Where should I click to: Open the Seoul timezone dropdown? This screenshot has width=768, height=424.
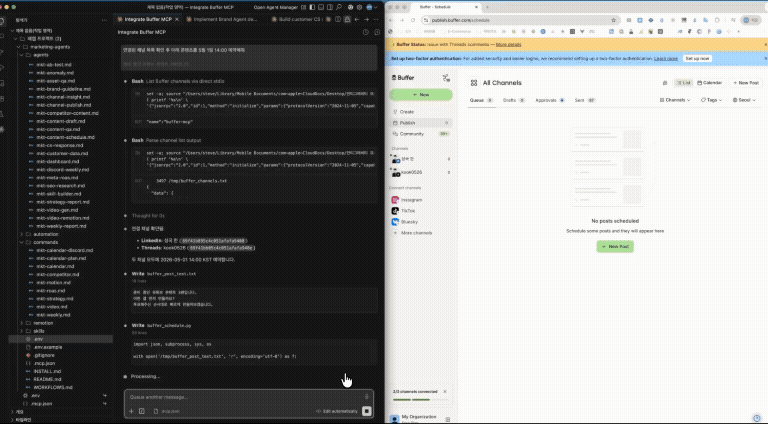744,100
